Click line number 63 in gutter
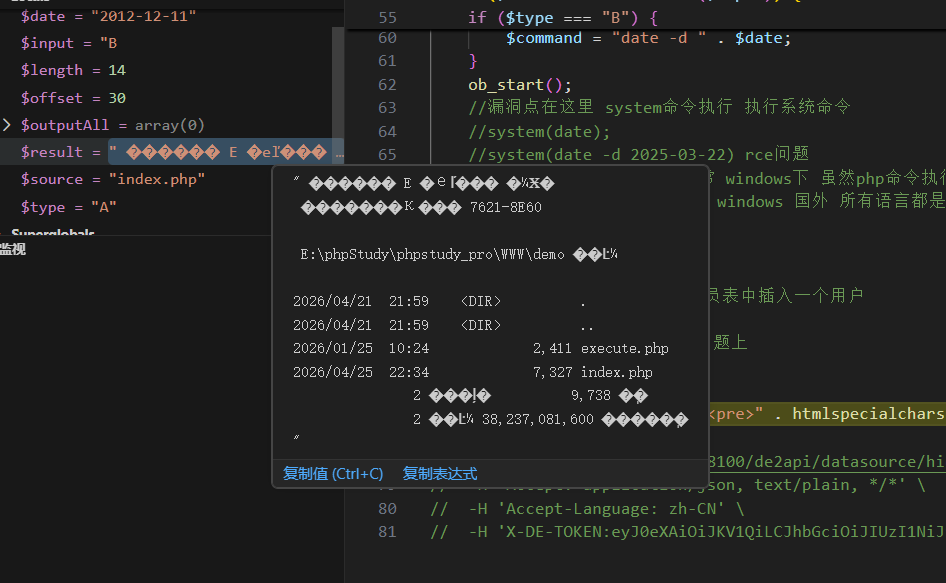946x583 pixels. (x=387, y=107)
